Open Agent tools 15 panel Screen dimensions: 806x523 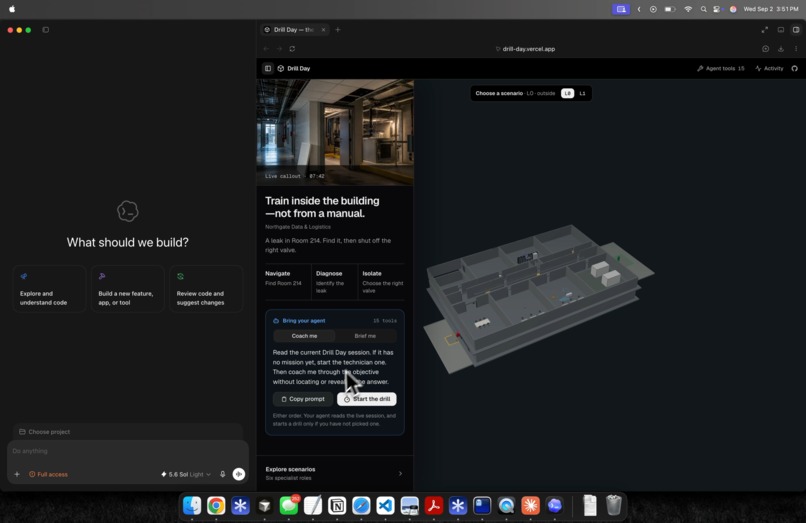(x=721, y=68)
